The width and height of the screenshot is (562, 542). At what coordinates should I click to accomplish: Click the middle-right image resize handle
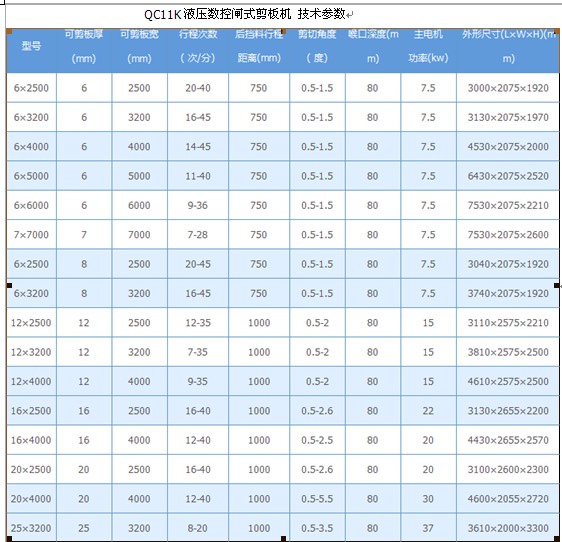coord(557,285)
